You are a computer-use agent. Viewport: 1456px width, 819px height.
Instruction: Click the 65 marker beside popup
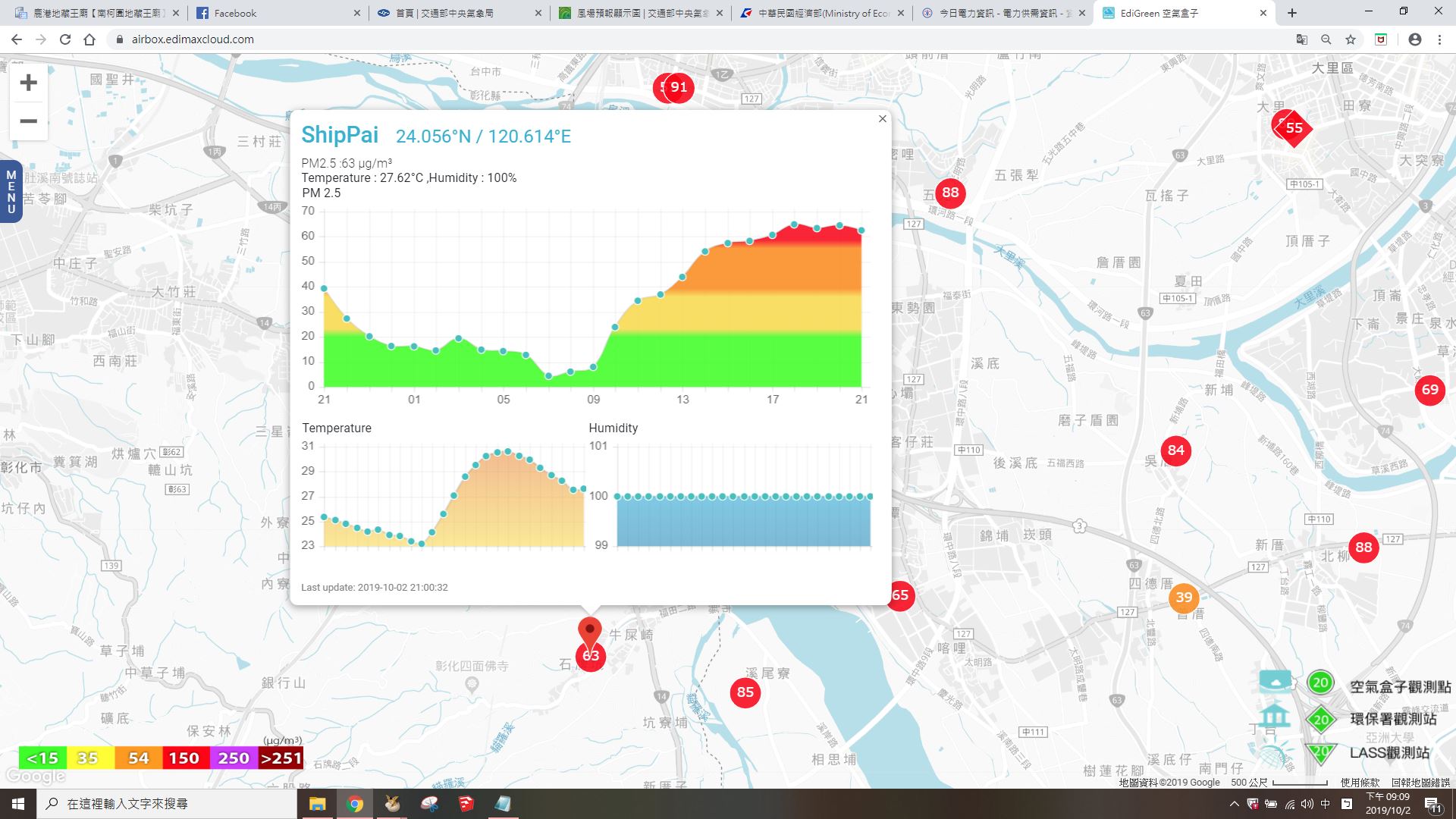(x=901, y=595)
